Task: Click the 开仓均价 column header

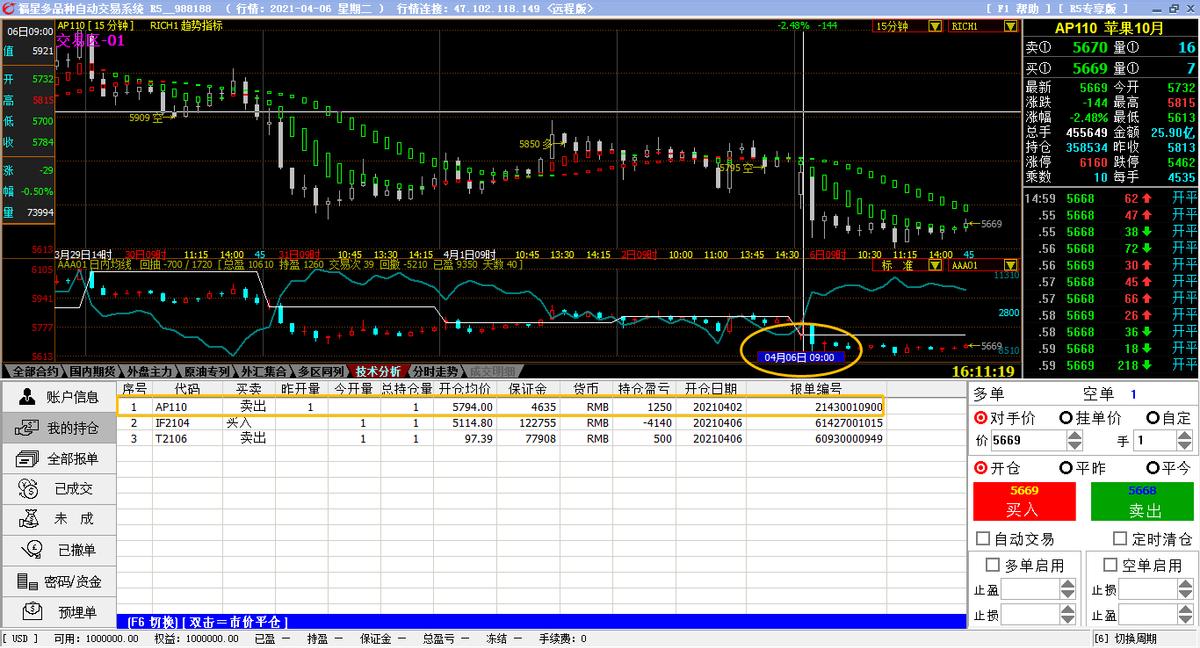Action: 465,389
